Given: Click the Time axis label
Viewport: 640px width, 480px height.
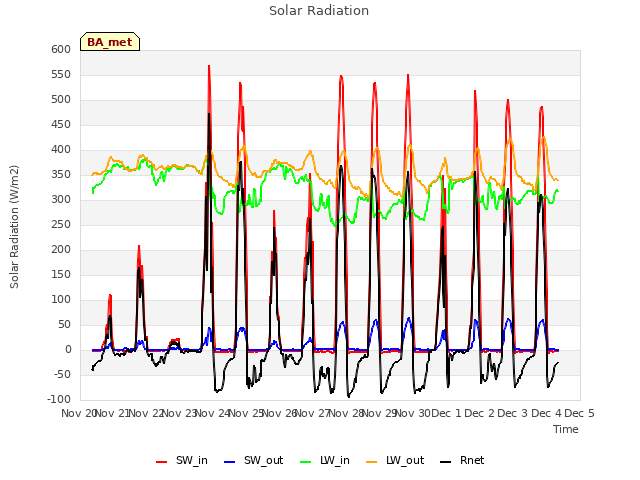Looking at the screenshot, I should point(566,429).
